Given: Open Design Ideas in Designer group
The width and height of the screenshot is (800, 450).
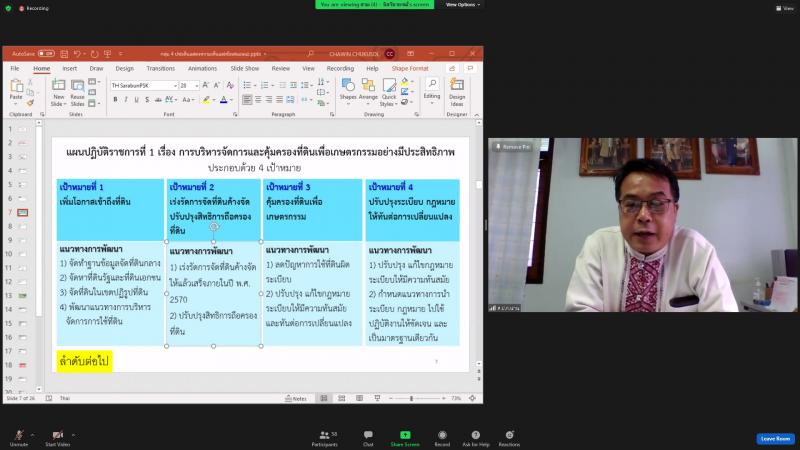Looking at the screenshot, I should [x=457, y=92].
